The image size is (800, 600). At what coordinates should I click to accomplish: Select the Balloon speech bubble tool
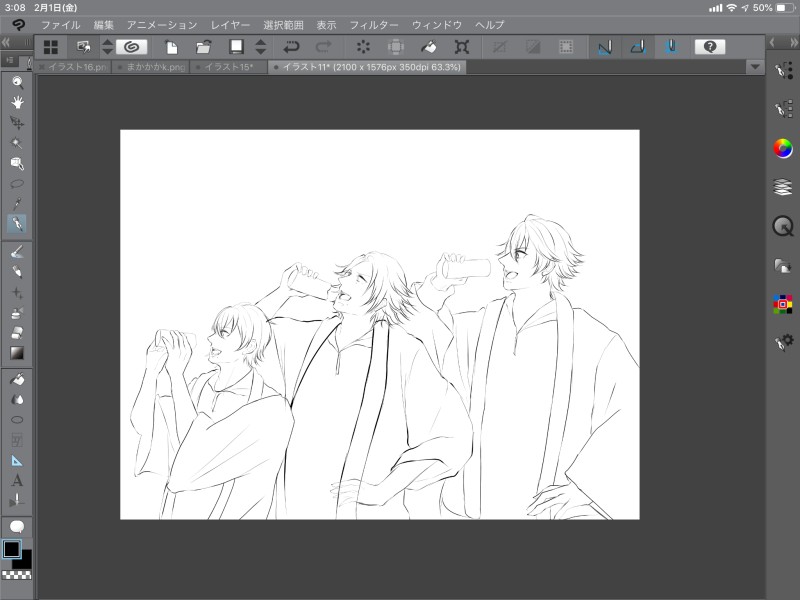click(x=17, y=527)
